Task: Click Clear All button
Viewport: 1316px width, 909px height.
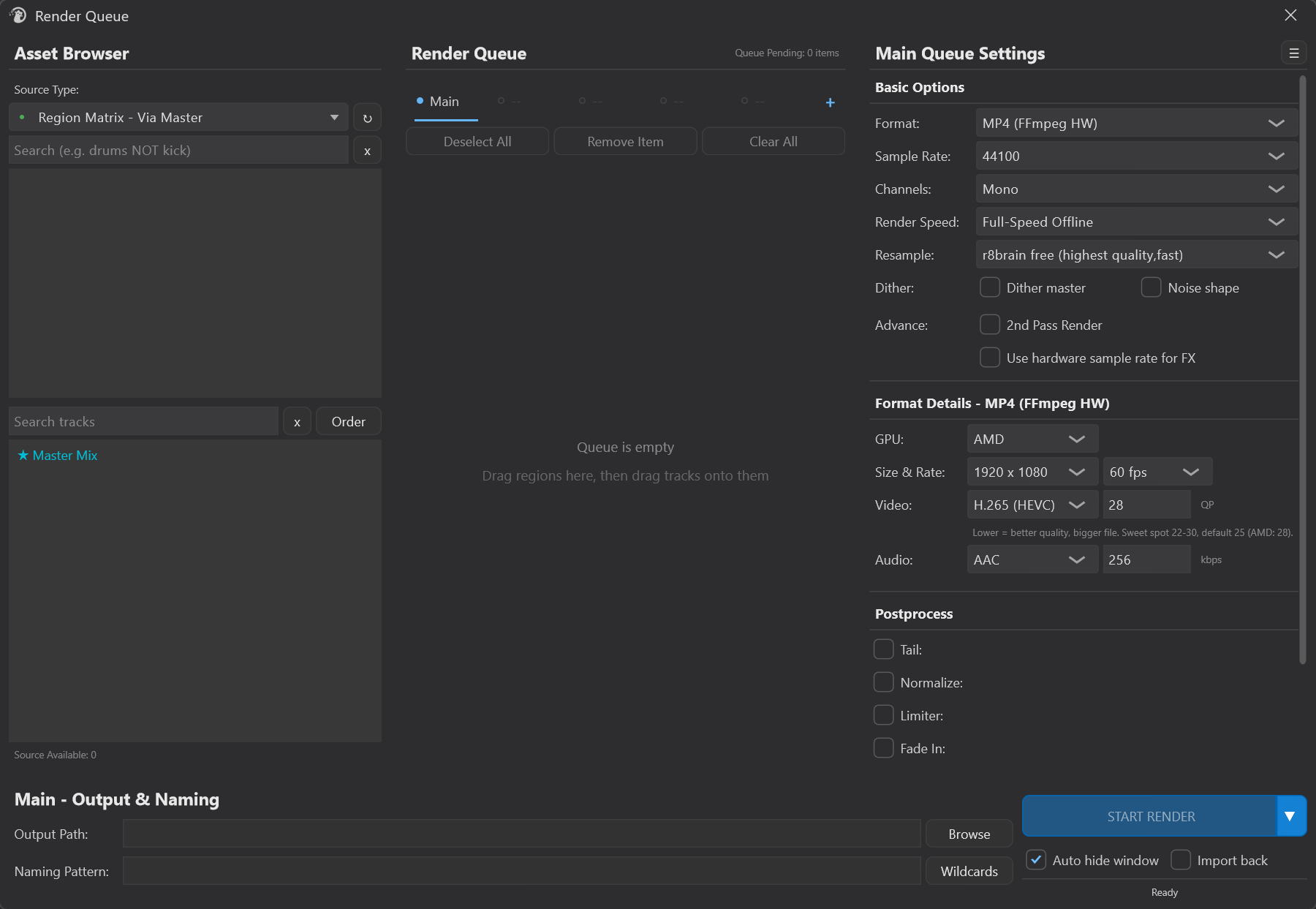Action: [774, 141]
